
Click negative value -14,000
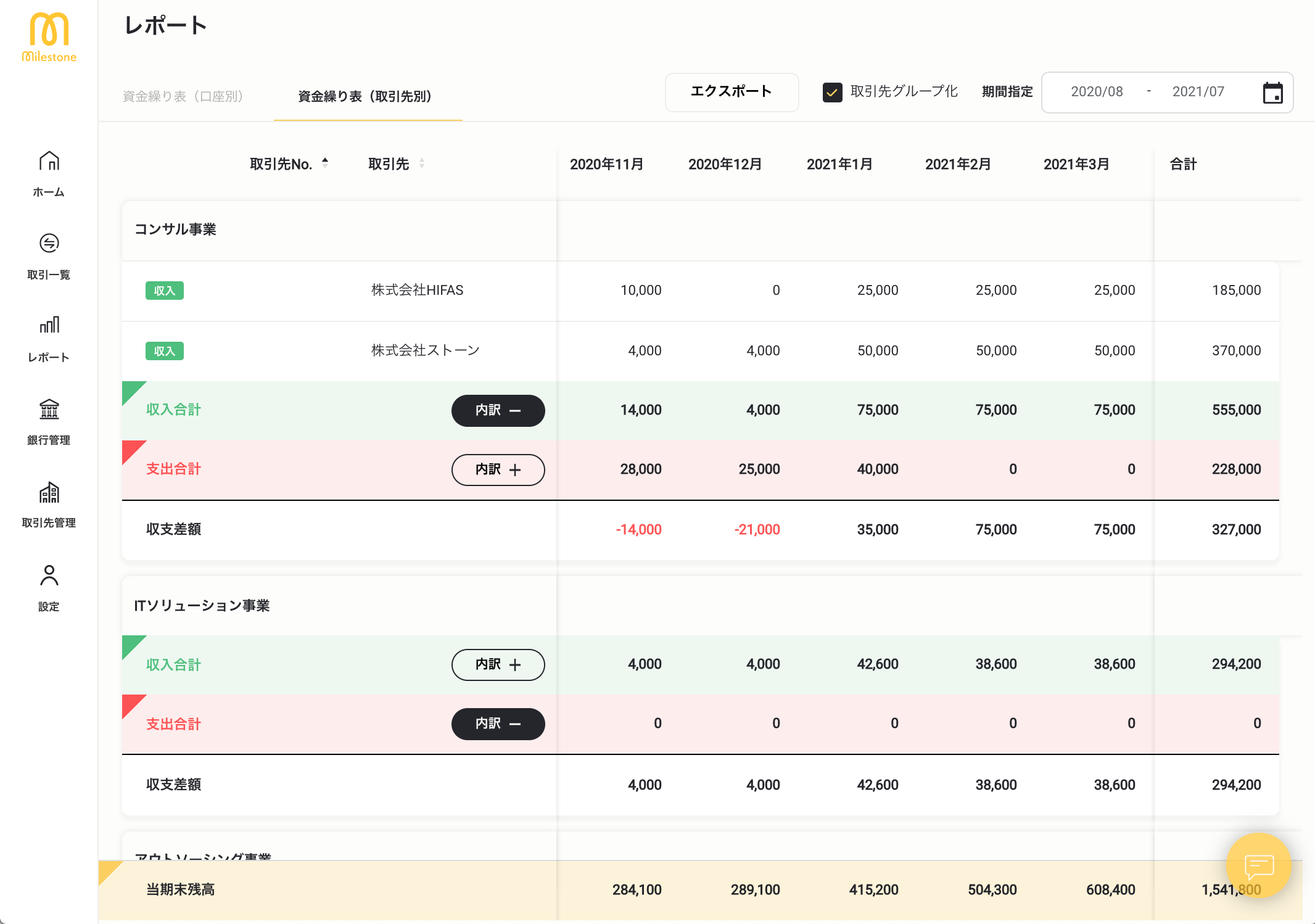pos(638,529)
